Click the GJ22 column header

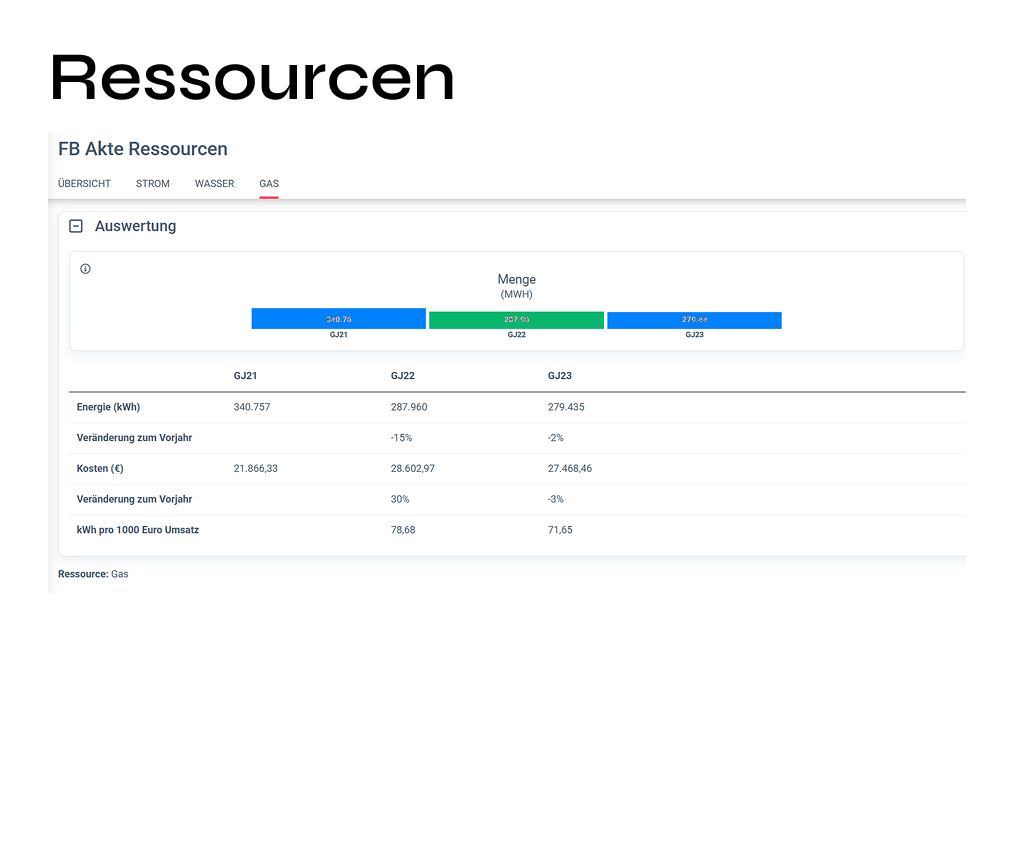coord(403,375)
